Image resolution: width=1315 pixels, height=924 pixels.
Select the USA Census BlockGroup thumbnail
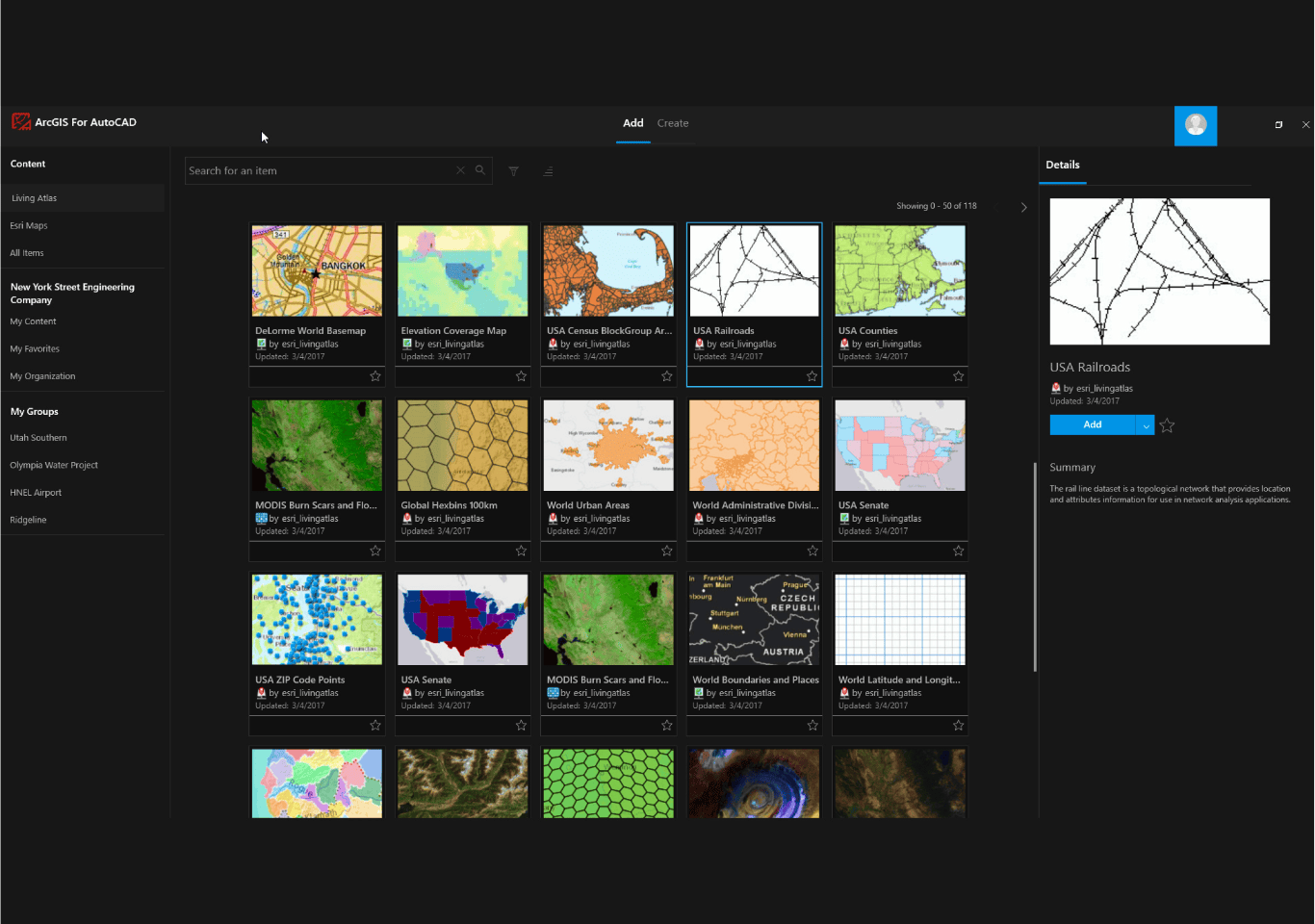tap(608, 270)
